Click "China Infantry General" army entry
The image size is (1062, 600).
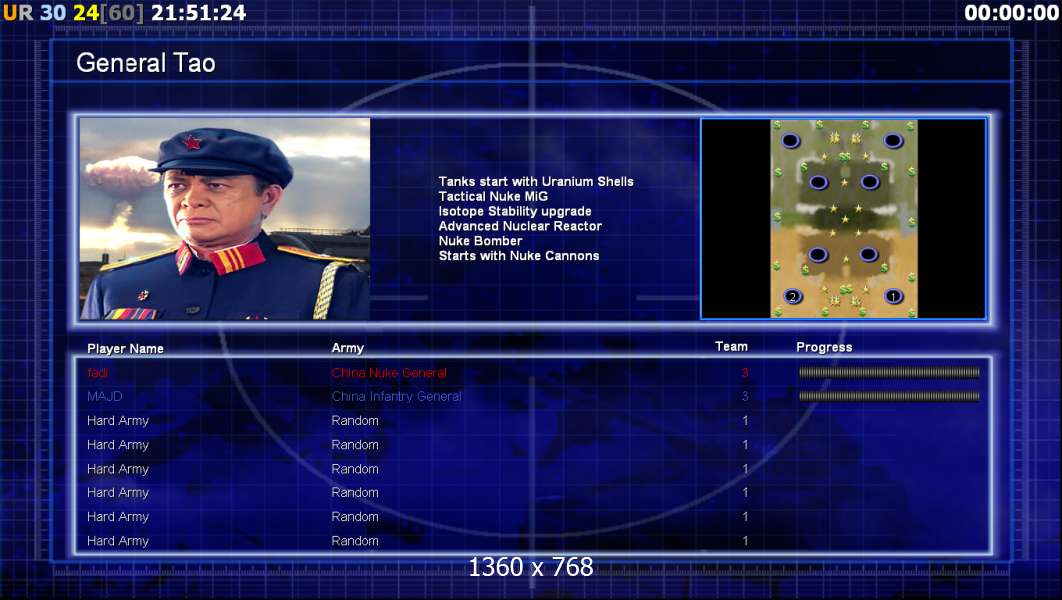click(396, 396)
